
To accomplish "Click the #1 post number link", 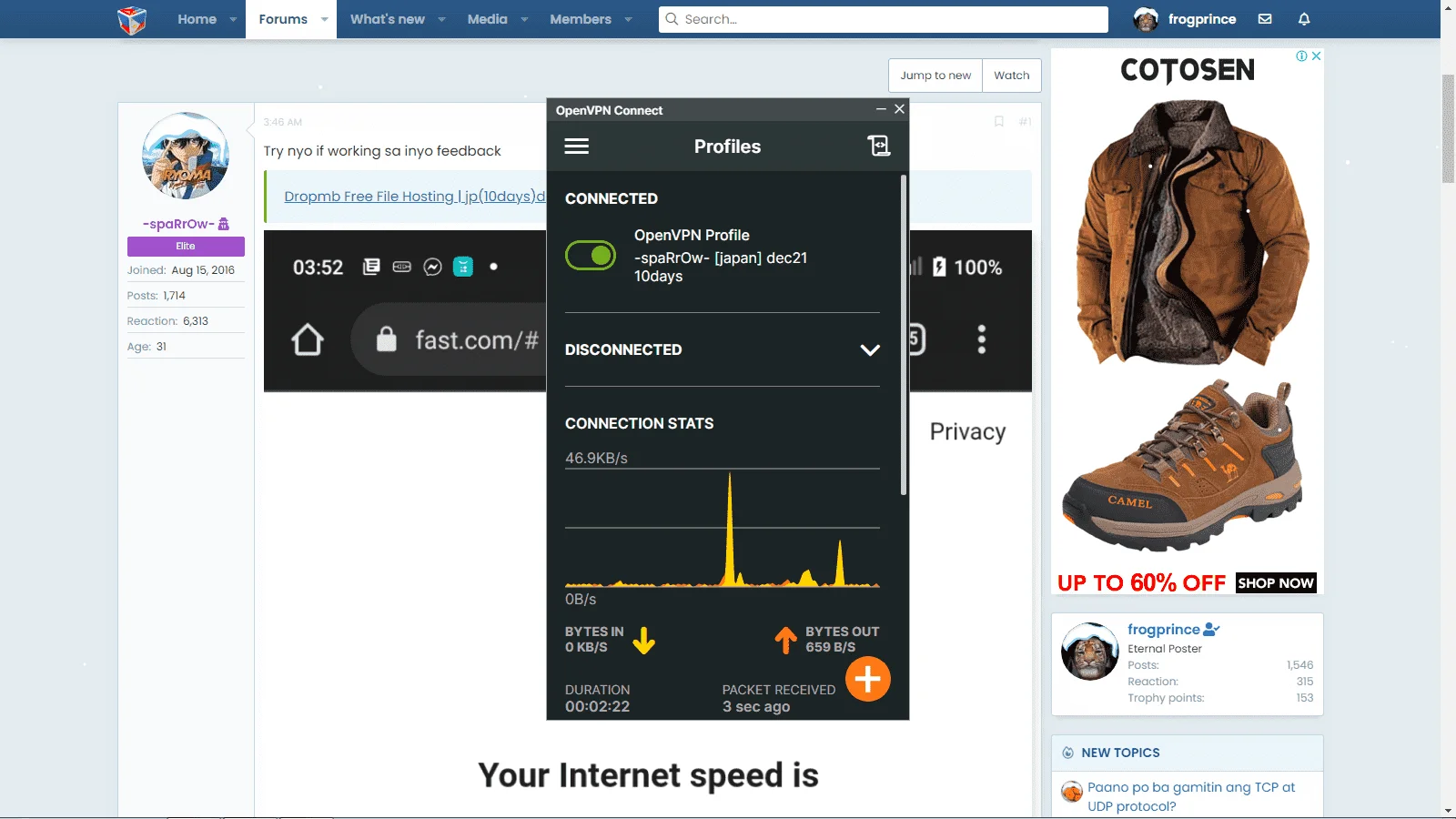I will pyautogui.click(x=1026, y=122).
